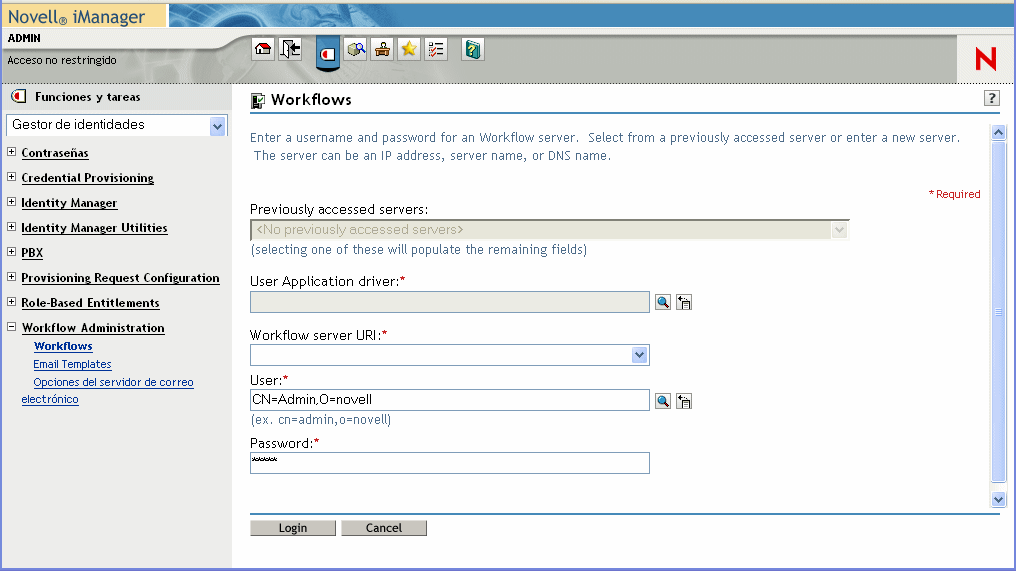The image size is (1016, 571).
Task: Open the Credential Provisioning role link
Action: click(x=87, y=178)
